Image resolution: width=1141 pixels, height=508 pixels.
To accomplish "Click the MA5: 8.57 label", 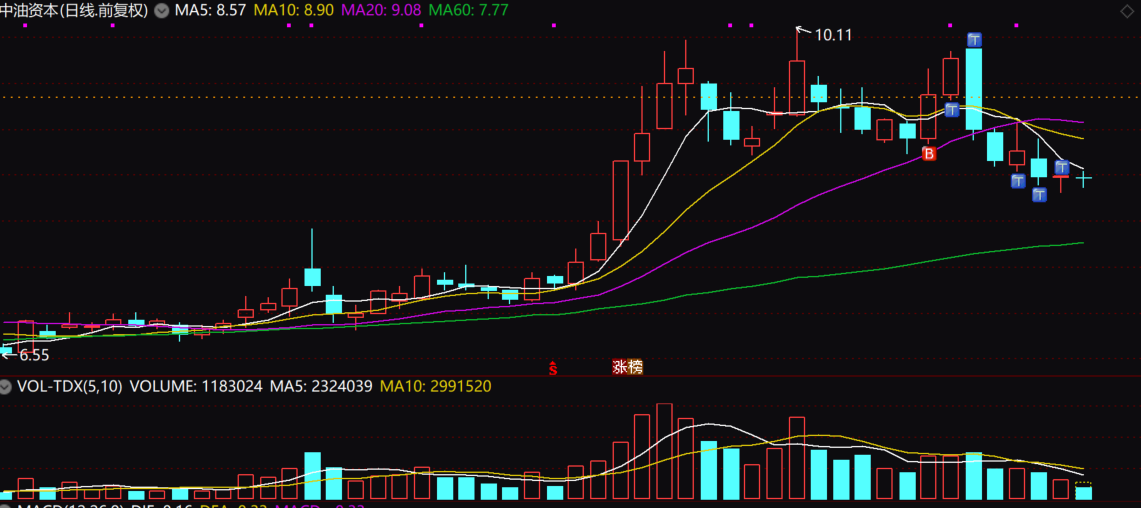I will [210, 11].
